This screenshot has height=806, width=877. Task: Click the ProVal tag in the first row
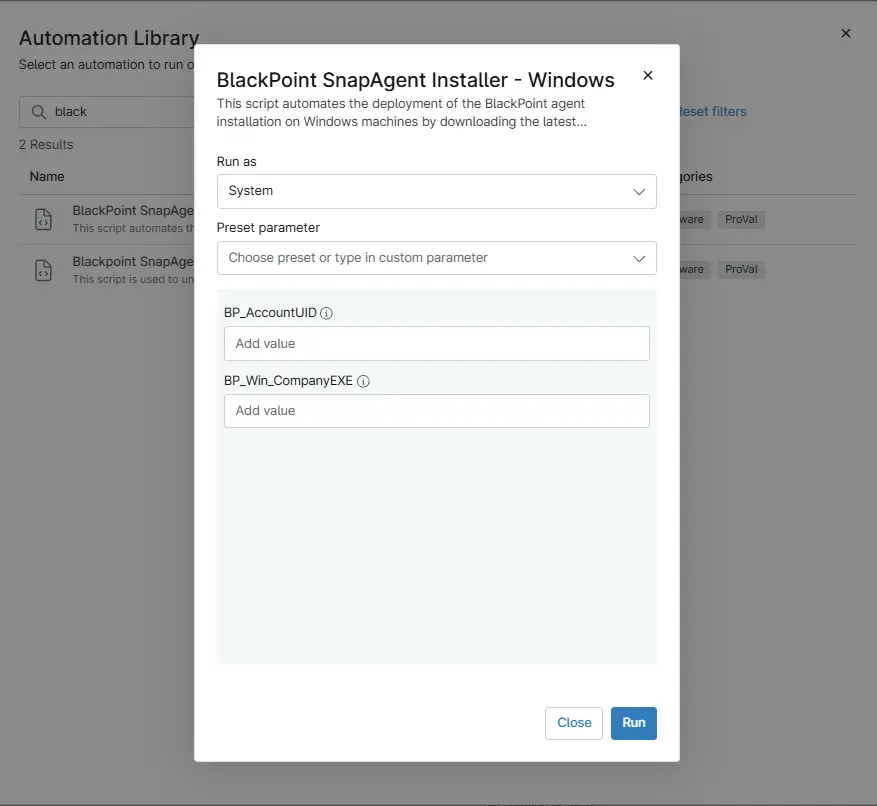(x=741, y=220)
